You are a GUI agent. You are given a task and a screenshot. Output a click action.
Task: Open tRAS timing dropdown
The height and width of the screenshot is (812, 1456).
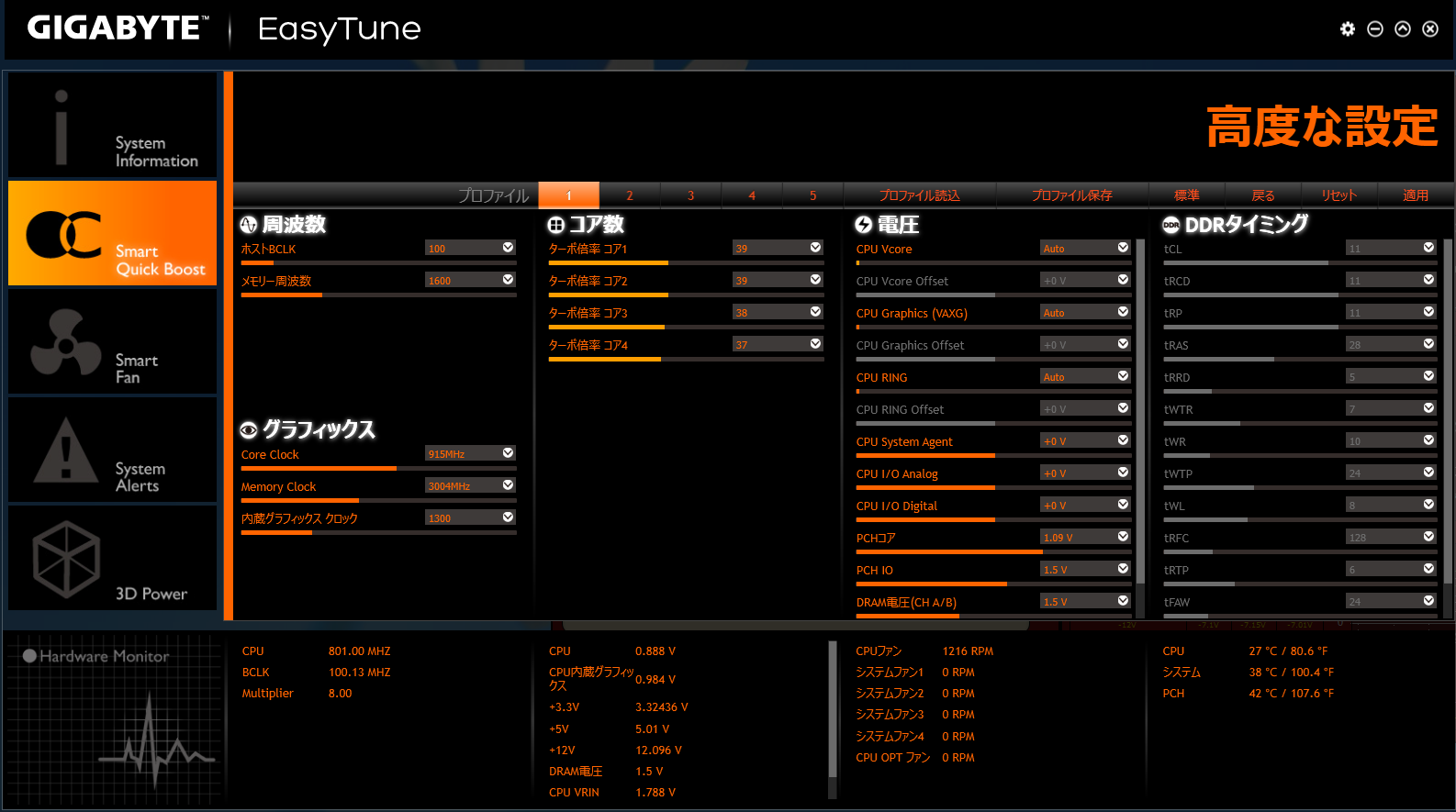click(1392, 345)
